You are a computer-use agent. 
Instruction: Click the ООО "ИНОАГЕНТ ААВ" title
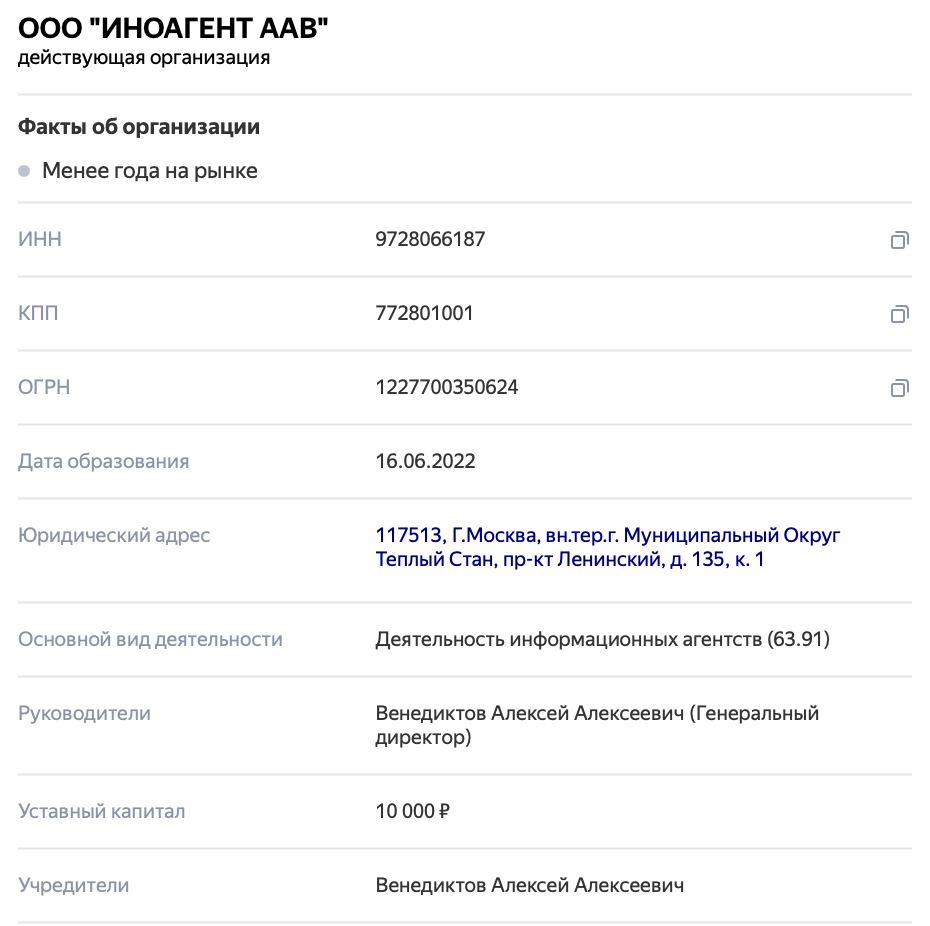(x=173, y=29)
